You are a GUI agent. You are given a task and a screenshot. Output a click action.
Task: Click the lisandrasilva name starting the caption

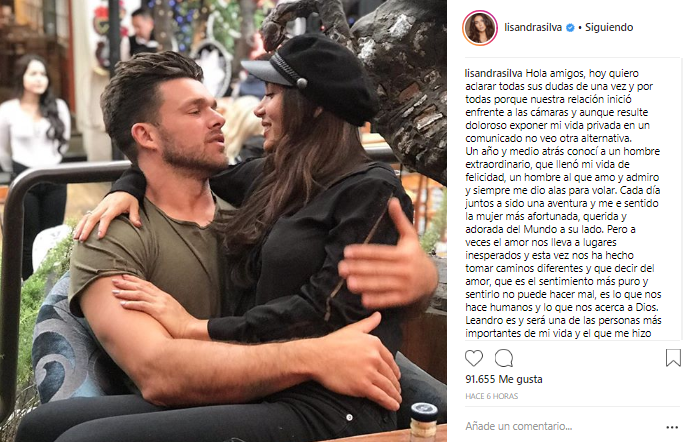pos(494,73)
